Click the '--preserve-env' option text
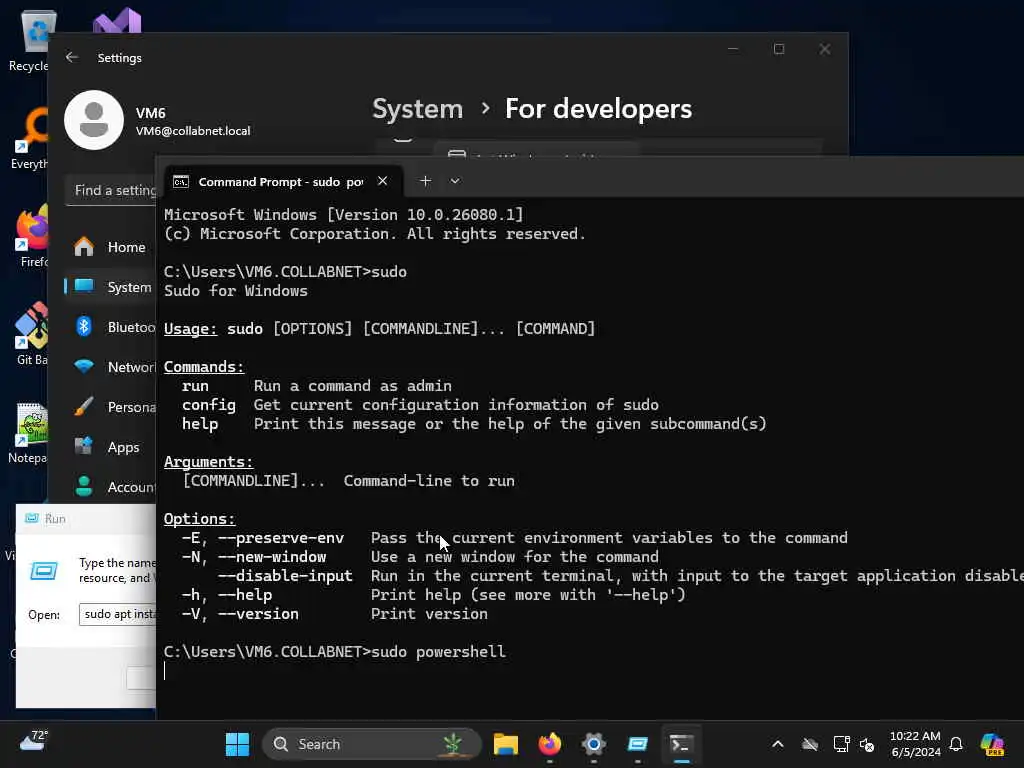The width and height of the screenshot is (1024, 768). (x=281, y=538)
